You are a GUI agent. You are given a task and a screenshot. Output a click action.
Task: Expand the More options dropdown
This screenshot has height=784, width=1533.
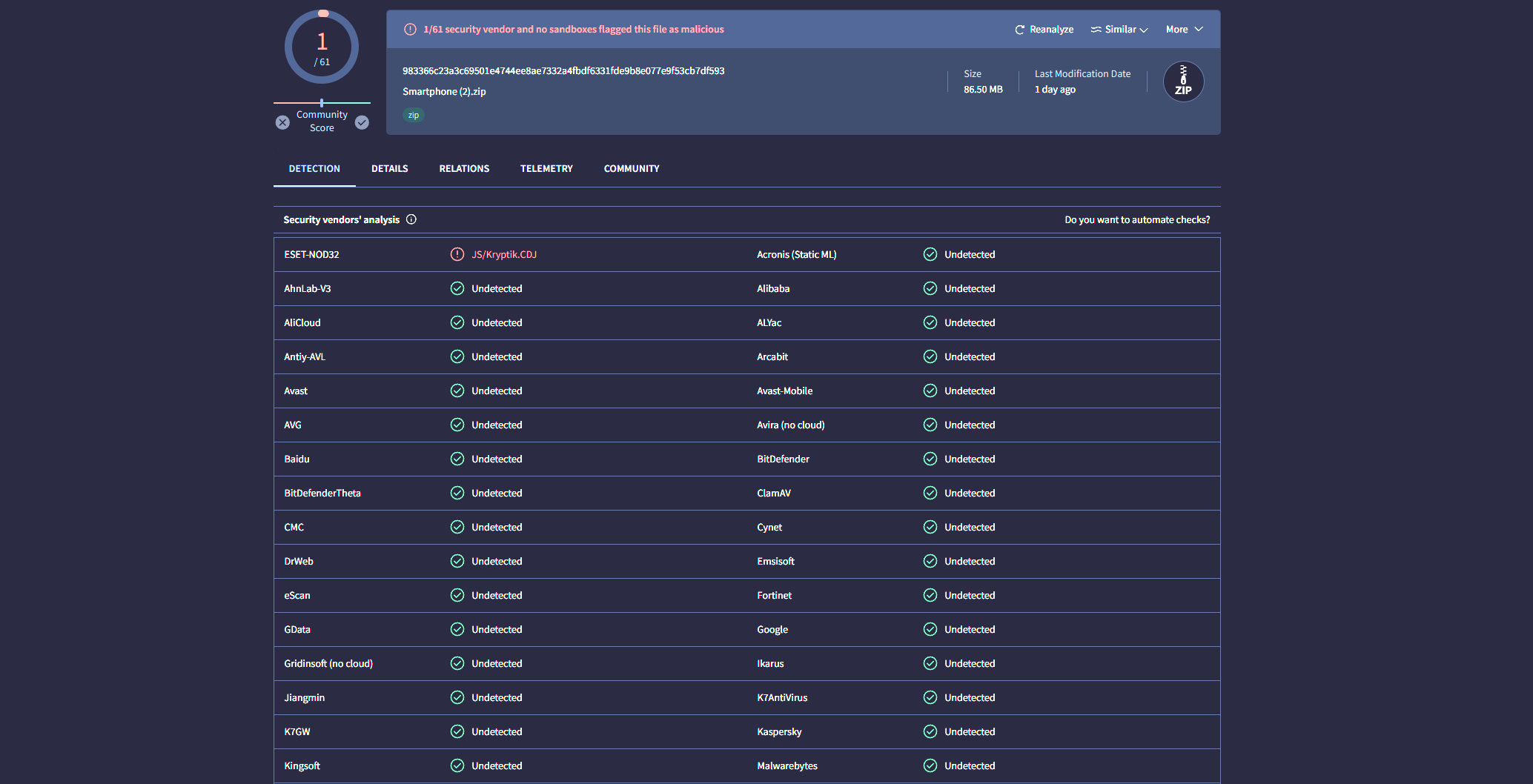pyautogui.click(x=1184, y=30)
